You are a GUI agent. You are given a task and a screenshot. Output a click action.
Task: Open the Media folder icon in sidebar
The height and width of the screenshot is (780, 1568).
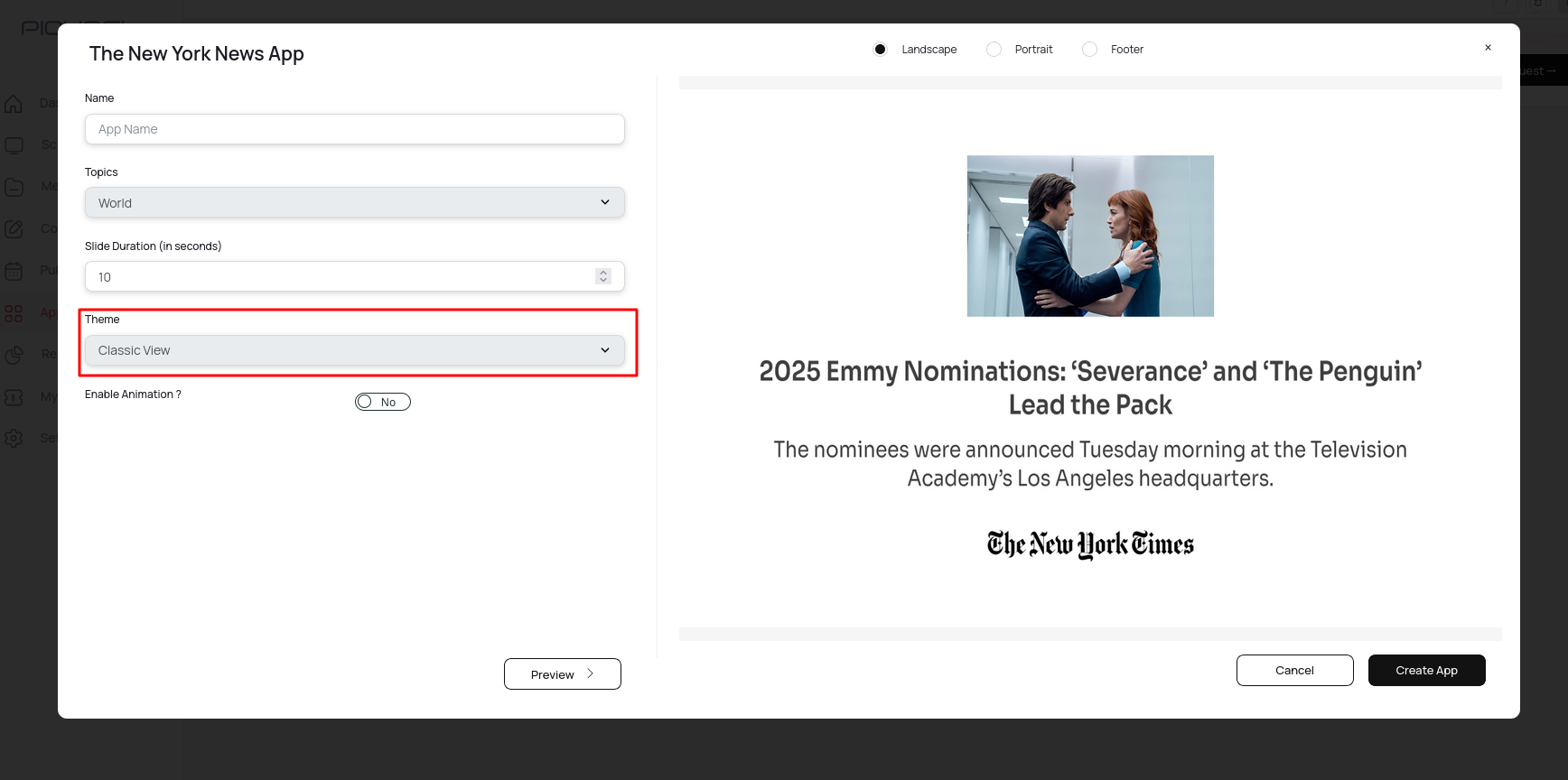(14, 187)
